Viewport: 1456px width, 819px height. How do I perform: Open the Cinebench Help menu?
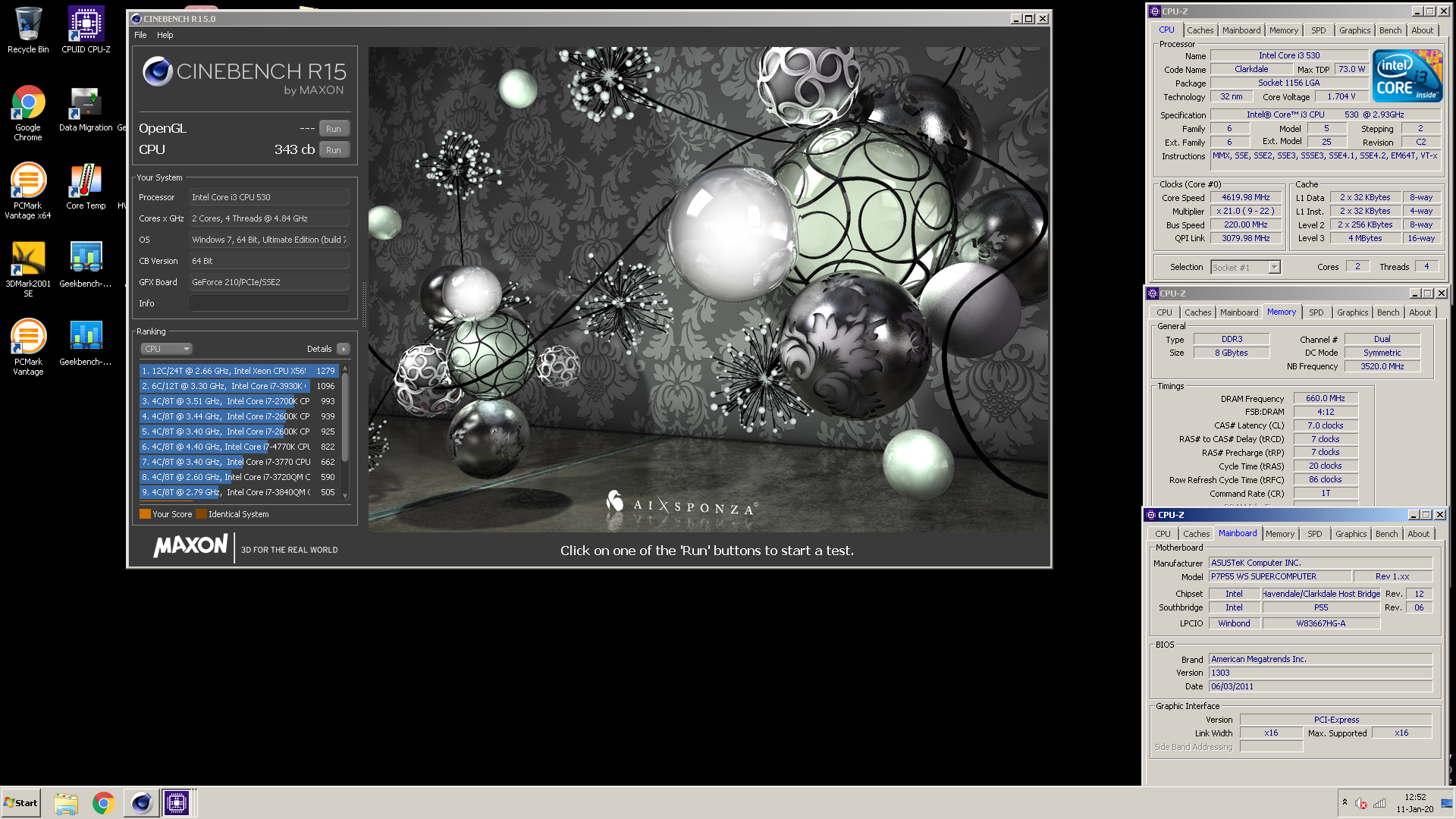point(165,35)
